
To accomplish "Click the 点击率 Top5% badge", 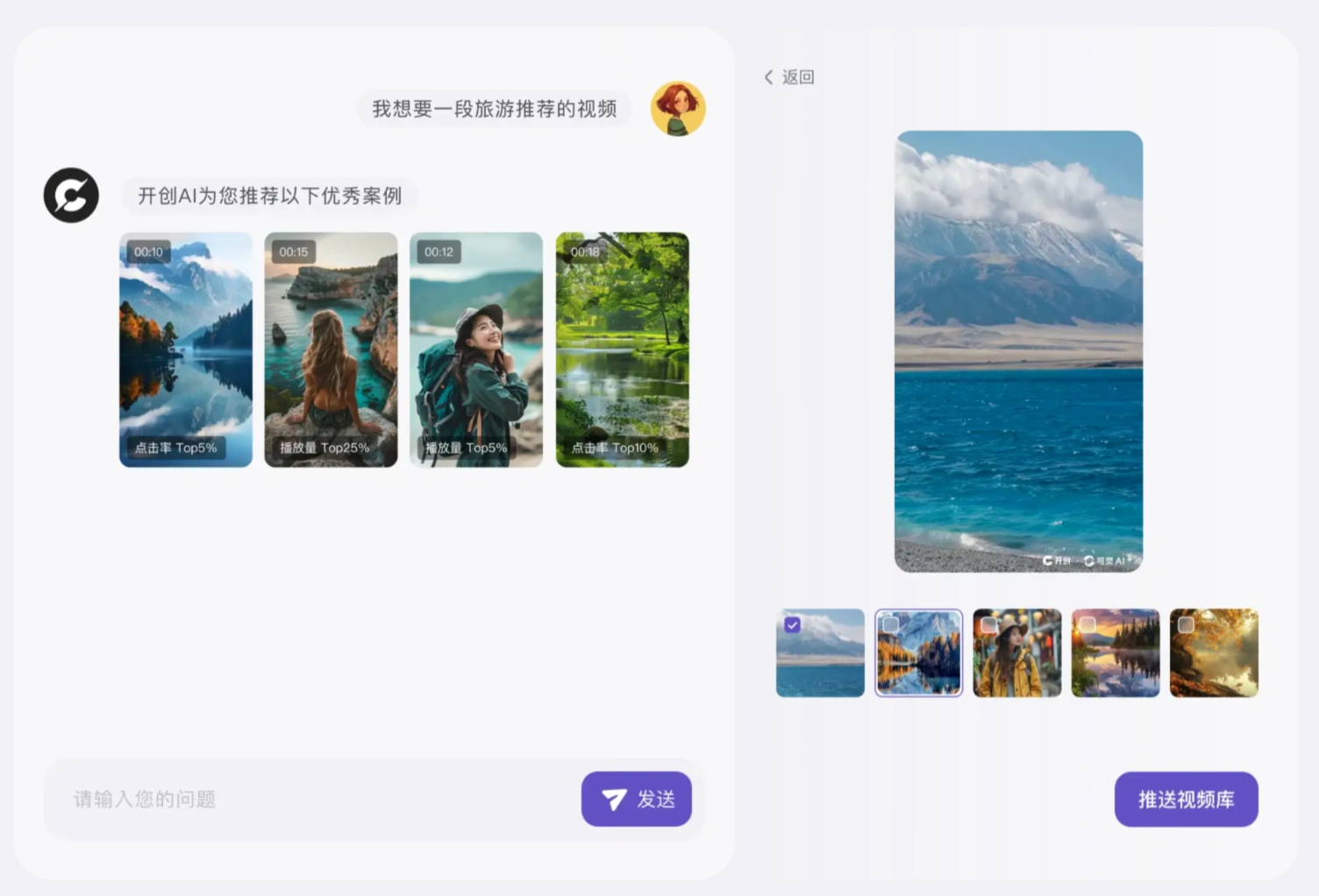I will coord(175,448).
